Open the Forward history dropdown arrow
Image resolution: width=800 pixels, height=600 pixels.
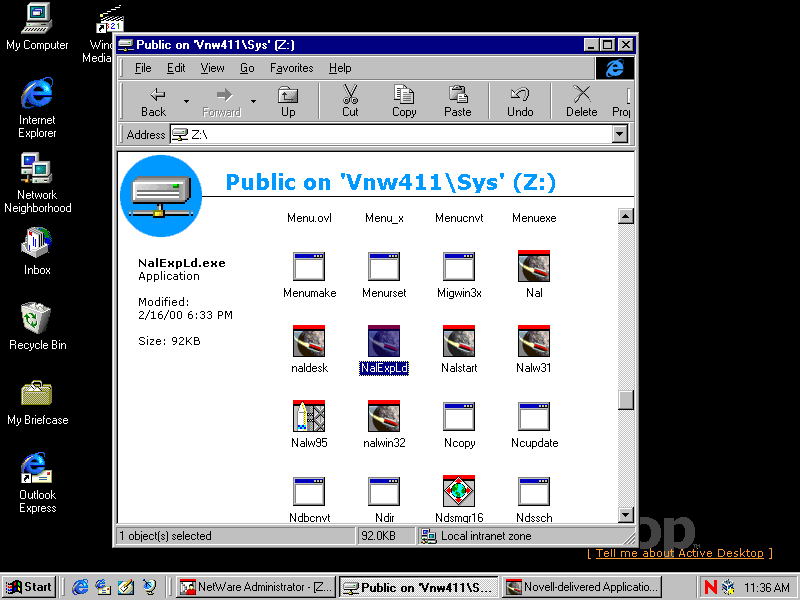point(253,102)
